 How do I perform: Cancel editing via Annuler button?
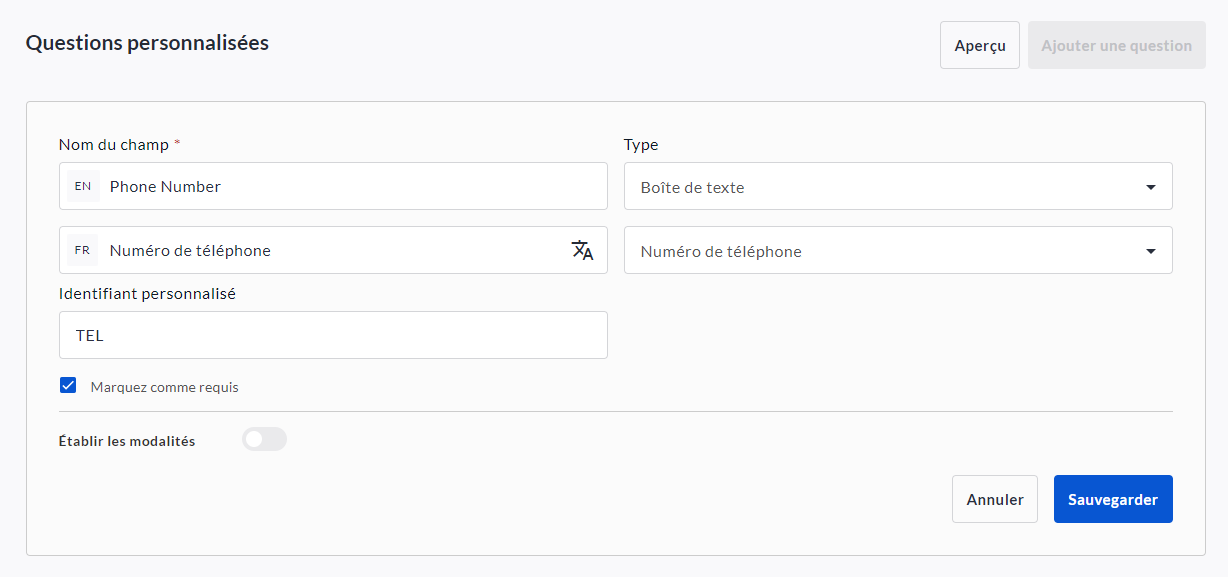(994, 499)
